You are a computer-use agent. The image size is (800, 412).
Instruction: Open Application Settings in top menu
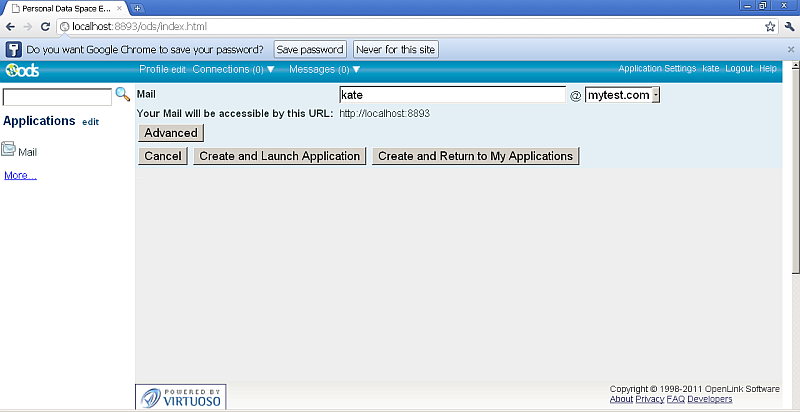pos(657,69)
